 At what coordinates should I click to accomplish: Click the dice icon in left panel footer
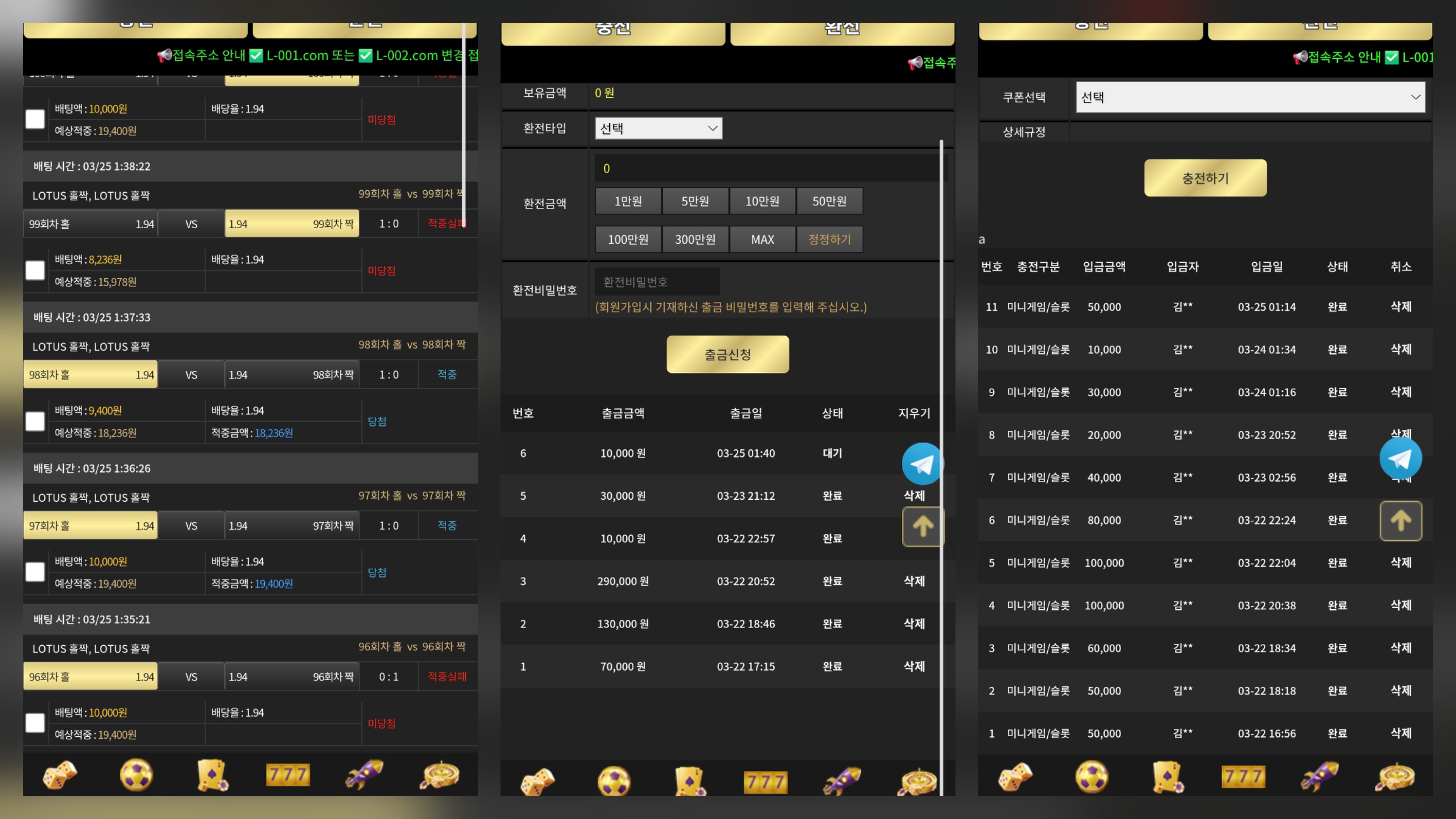tap(60, 774)
